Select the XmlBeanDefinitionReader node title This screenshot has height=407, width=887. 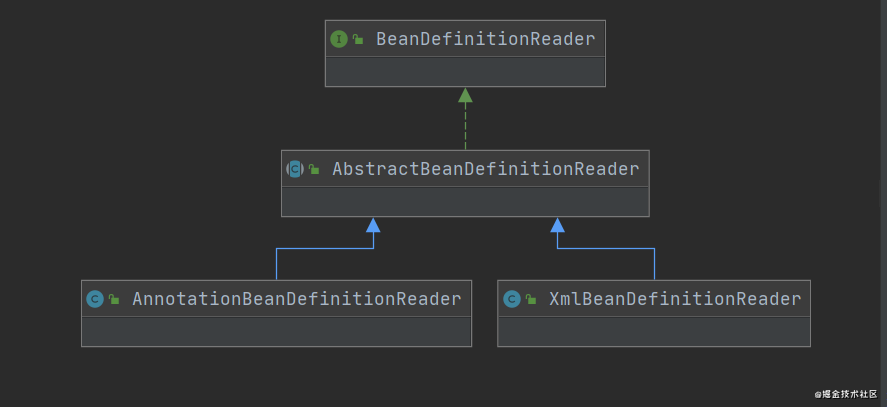[675, 299]
